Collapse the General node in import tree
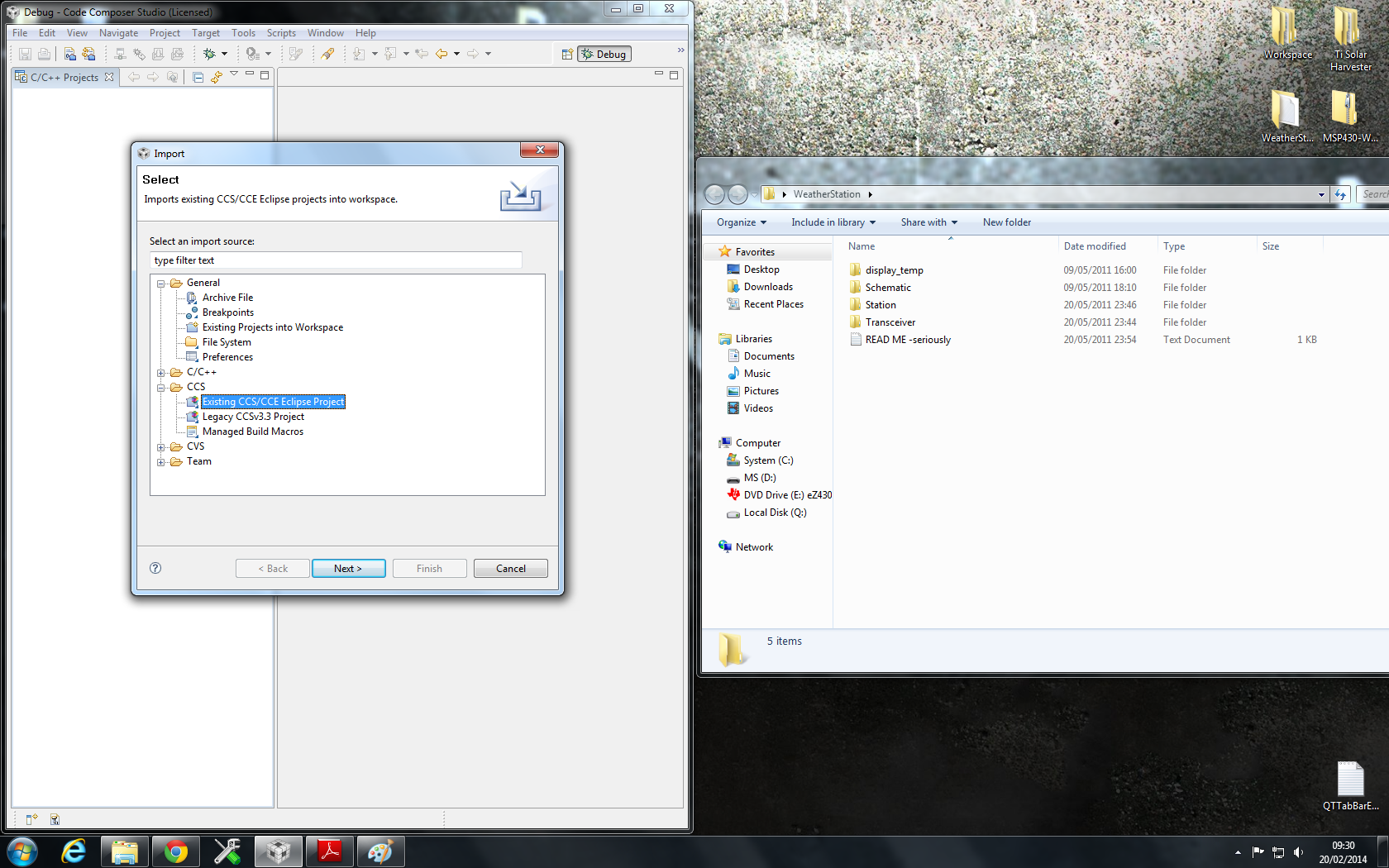The image size is (1389, 868). tap(161, 284)
